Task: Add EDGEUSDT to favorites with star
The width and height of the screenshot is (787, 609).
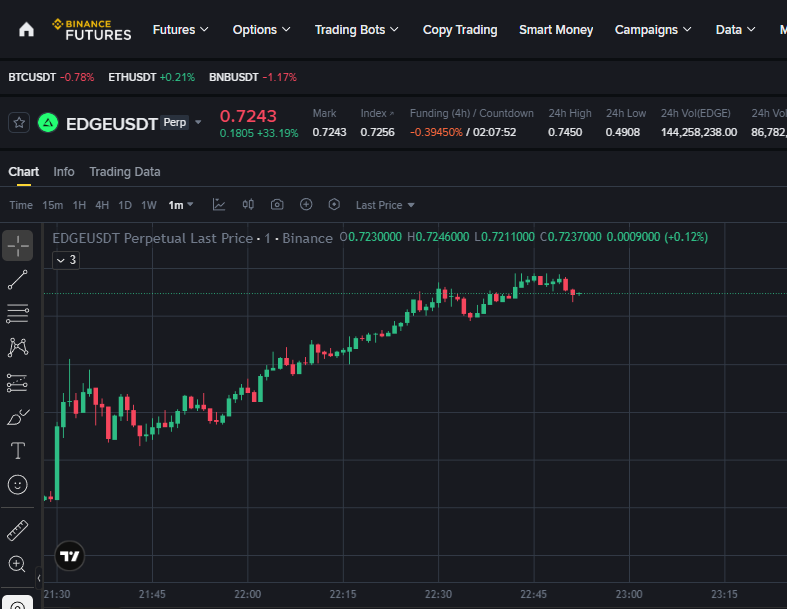Action: (19, 123)
